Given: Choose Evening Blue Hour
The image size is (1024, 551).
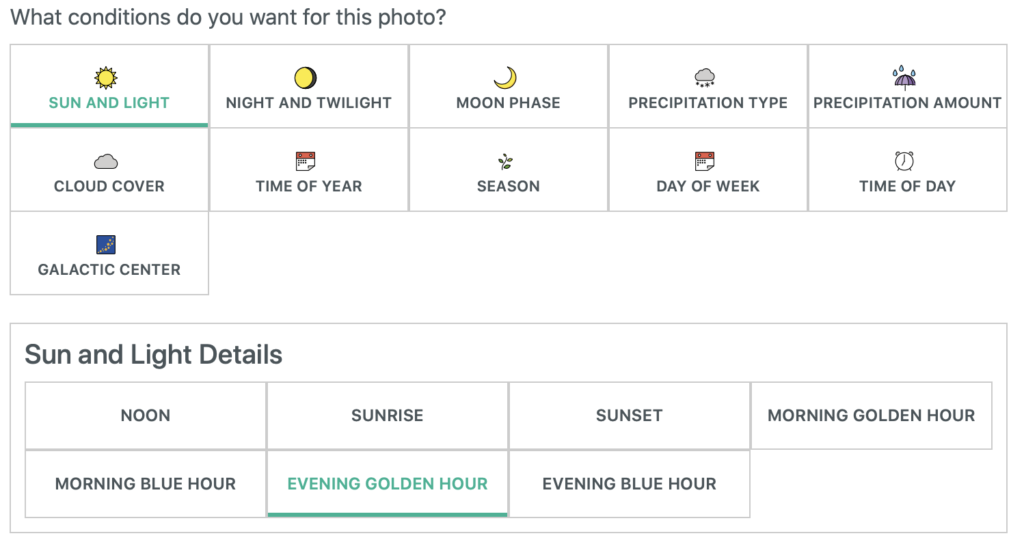Looking at the screenshot, I should (629, 484).
